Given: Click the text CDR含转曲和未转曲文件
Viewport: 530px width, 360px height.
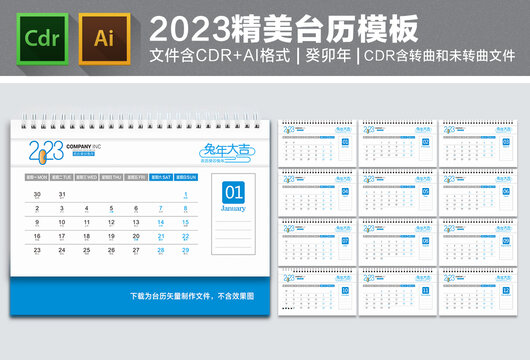Looking at the screenshot, I should point(439,56).
